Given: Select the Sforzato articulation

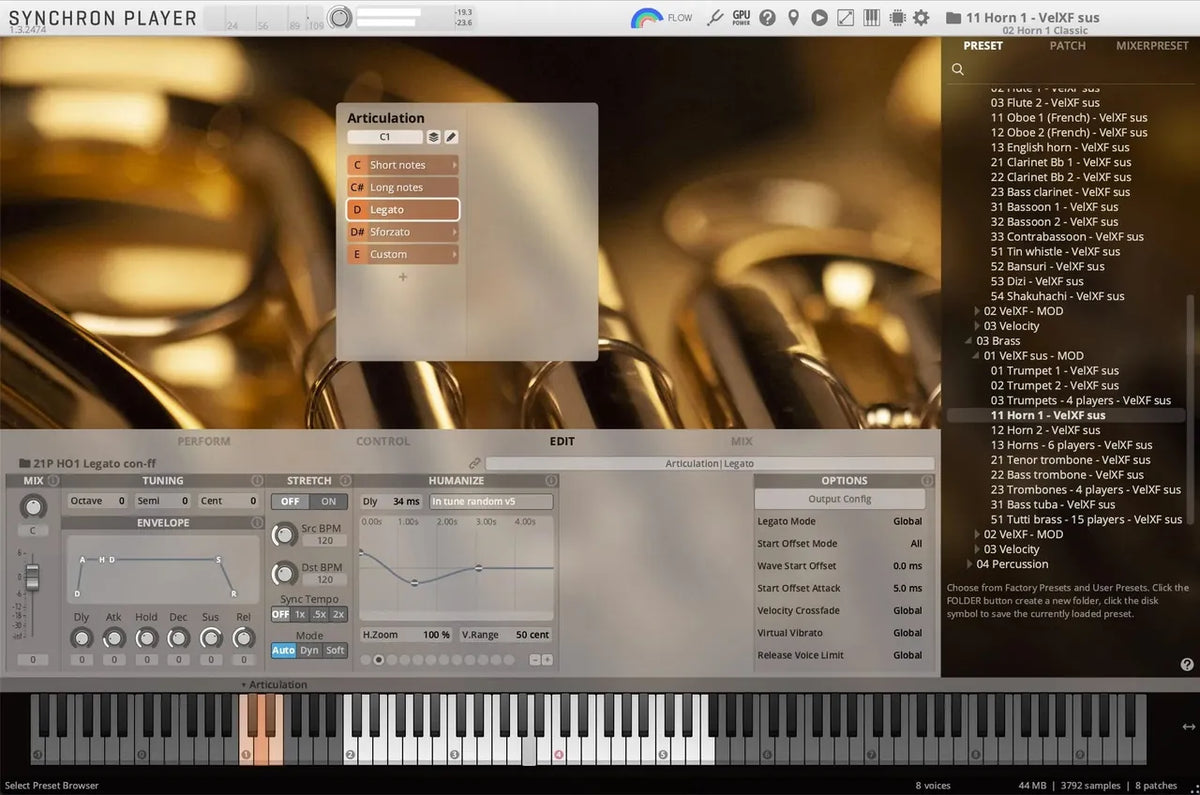Looking at the screenshot, I should (x=403, y=231).
